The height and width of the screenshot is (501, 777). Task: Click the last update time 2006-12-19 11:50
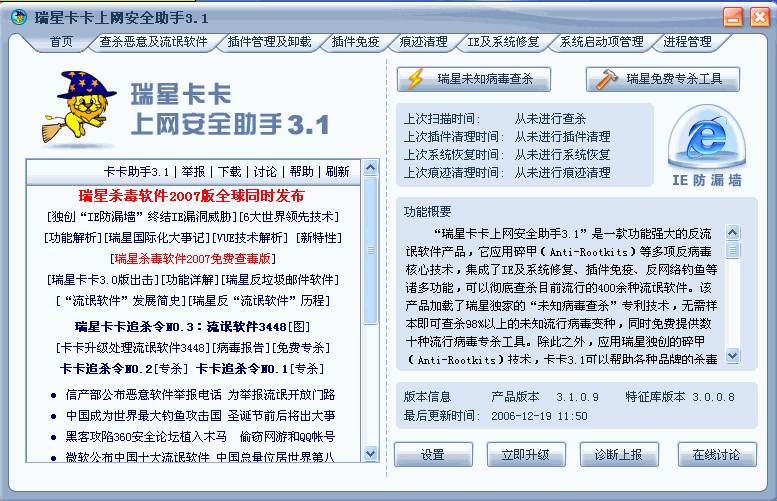[x=539, y=416]
